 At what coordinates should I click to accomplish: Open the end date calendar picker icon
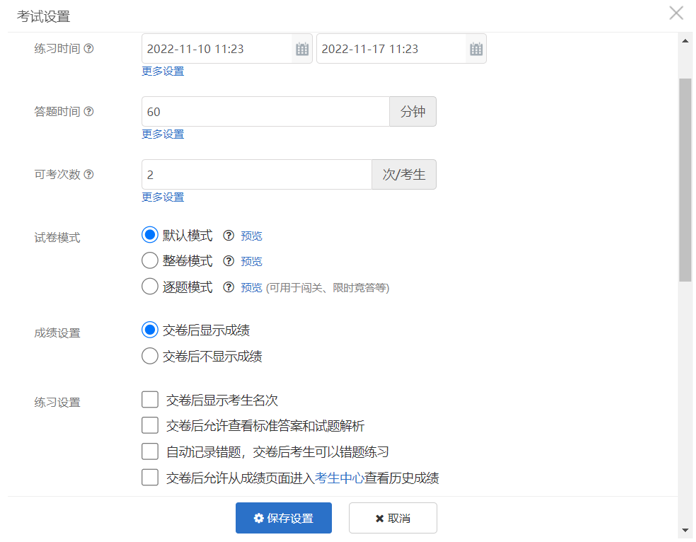click(x=476, y=49)
